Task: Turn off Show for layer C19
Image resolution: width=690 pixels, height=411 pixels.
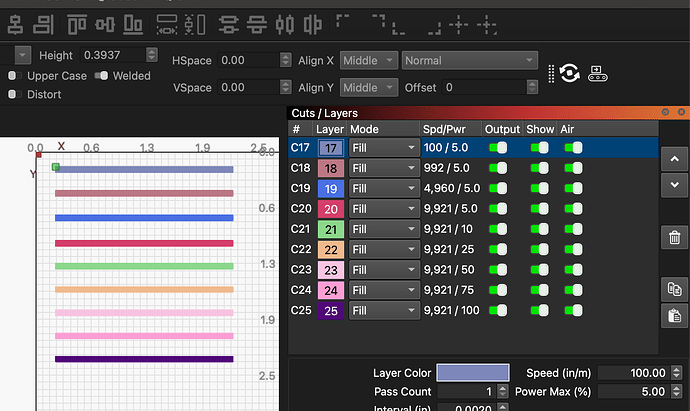Action: tap(540, 188)
